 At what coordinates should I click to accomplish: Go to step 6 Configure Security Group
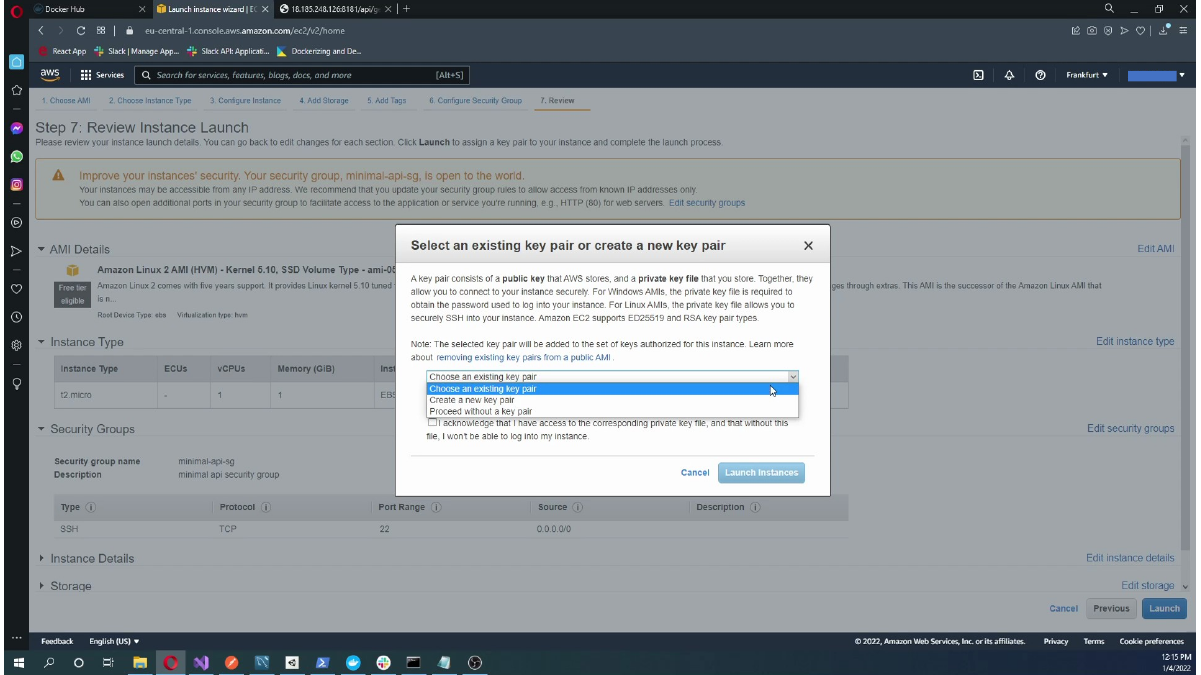coord(475,101)
